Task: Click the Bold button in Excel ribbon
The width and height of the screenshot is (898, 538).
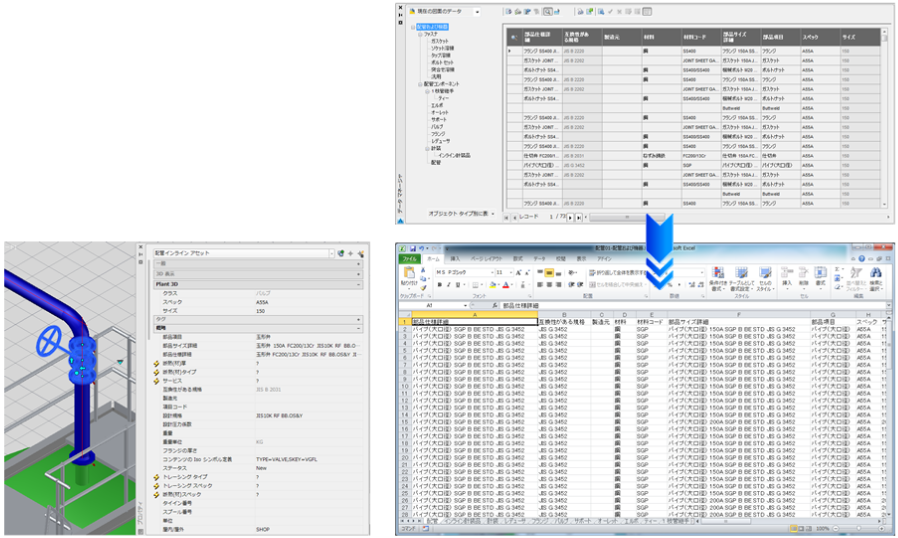Action: click(x=439, y=285)
